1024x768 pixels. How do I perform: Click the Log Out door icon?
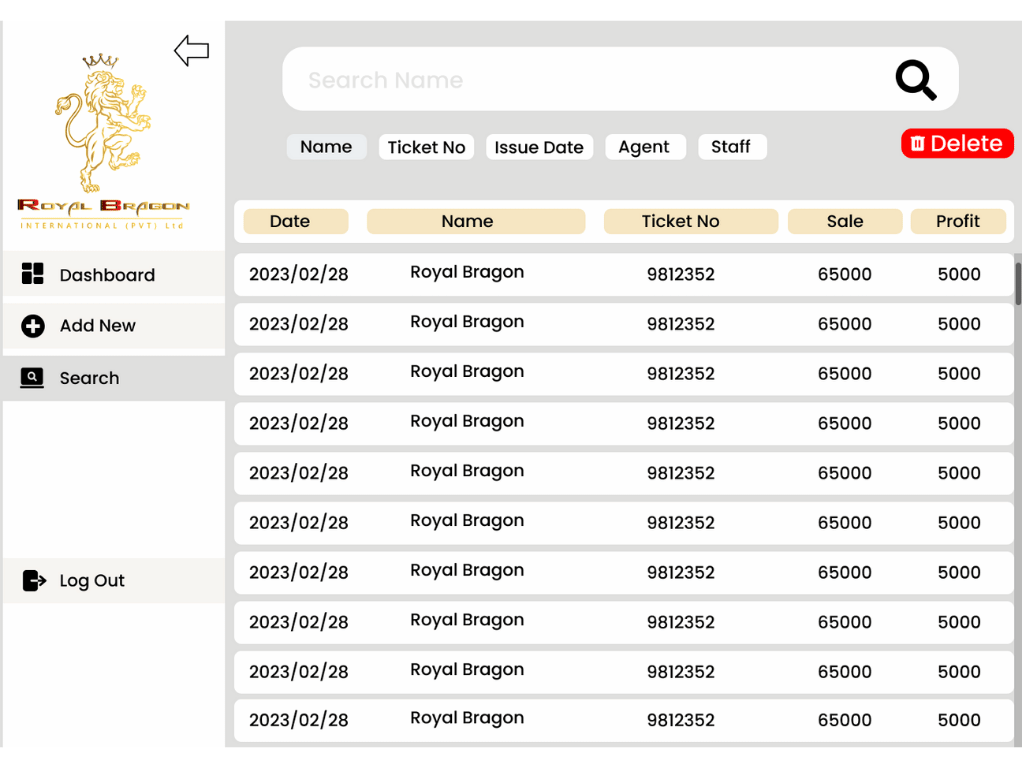(34, 580)
